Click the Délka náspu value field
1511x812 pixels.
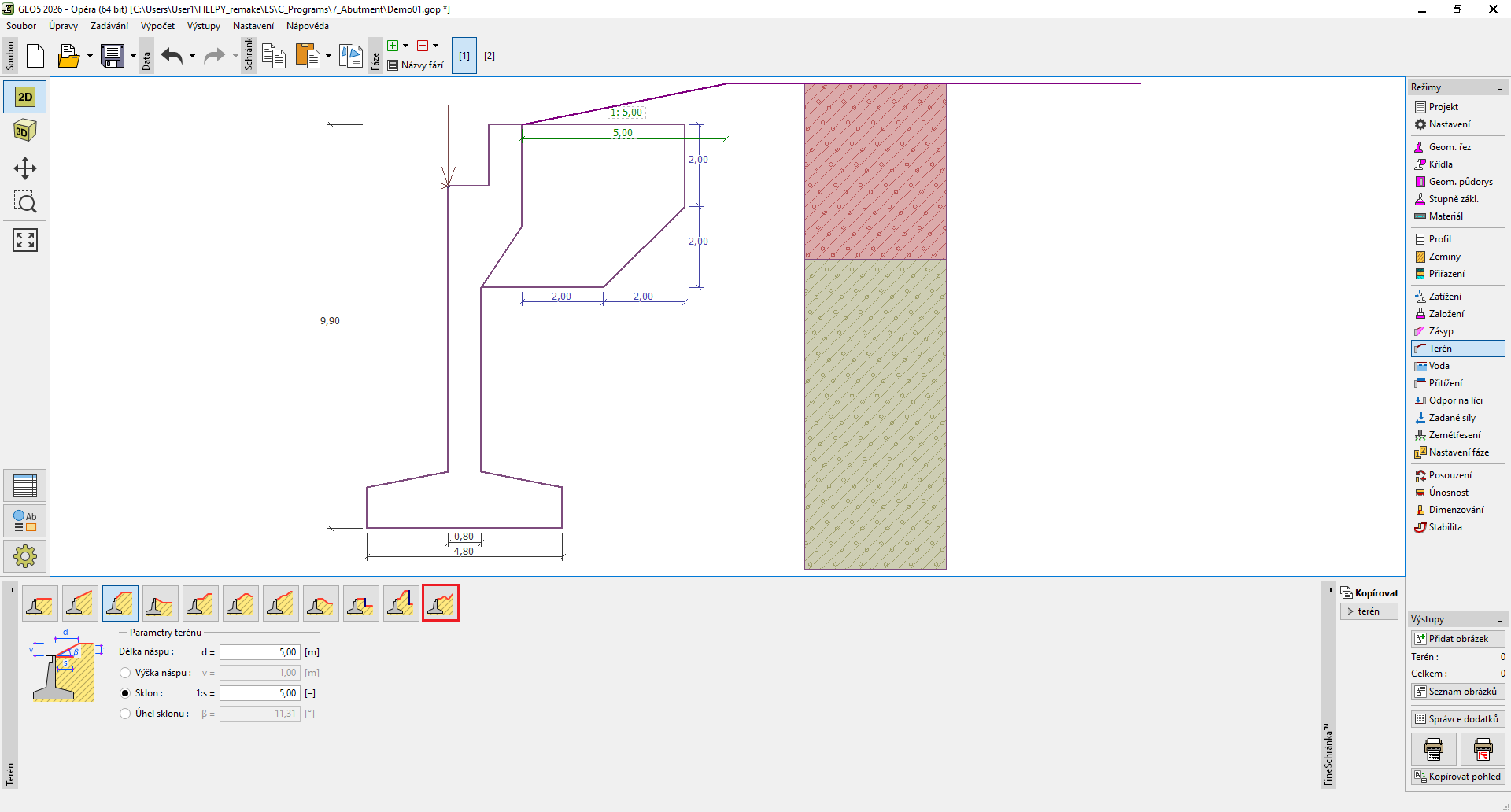260,652
